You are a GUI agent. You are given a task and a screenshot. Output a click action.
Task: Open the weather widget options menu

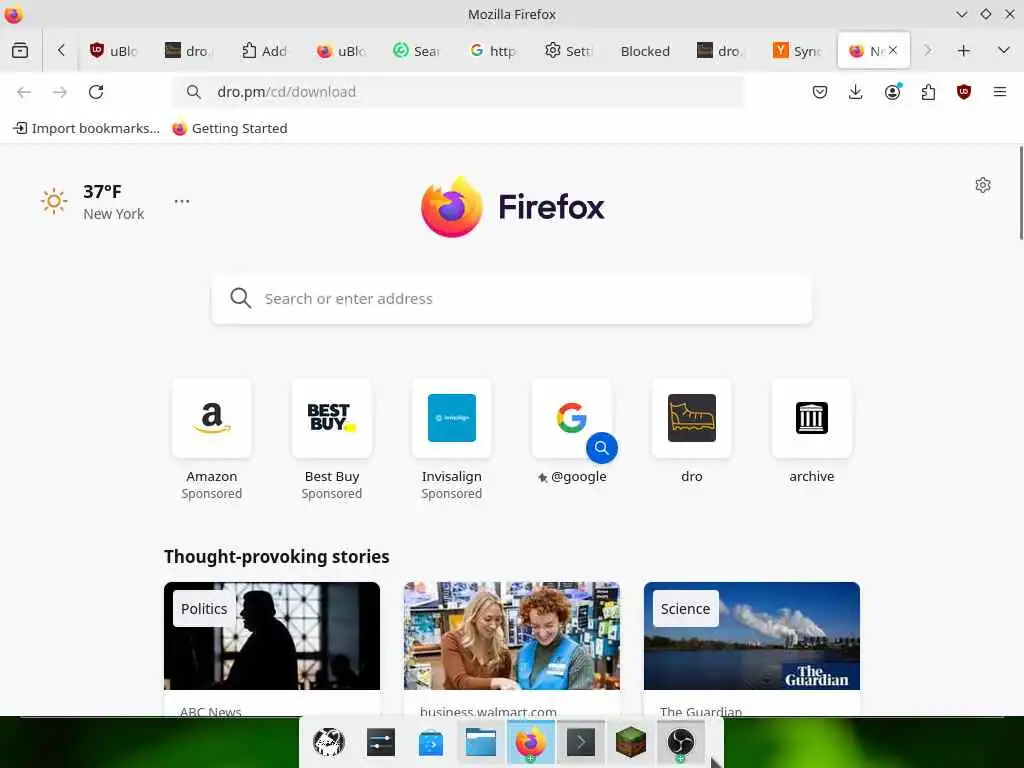pyautogui.click(x=182, y=201)
